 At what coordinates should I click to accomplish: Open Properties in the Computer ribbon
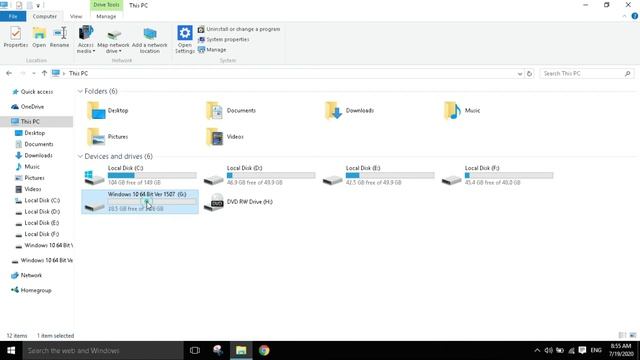pos(16,37)
